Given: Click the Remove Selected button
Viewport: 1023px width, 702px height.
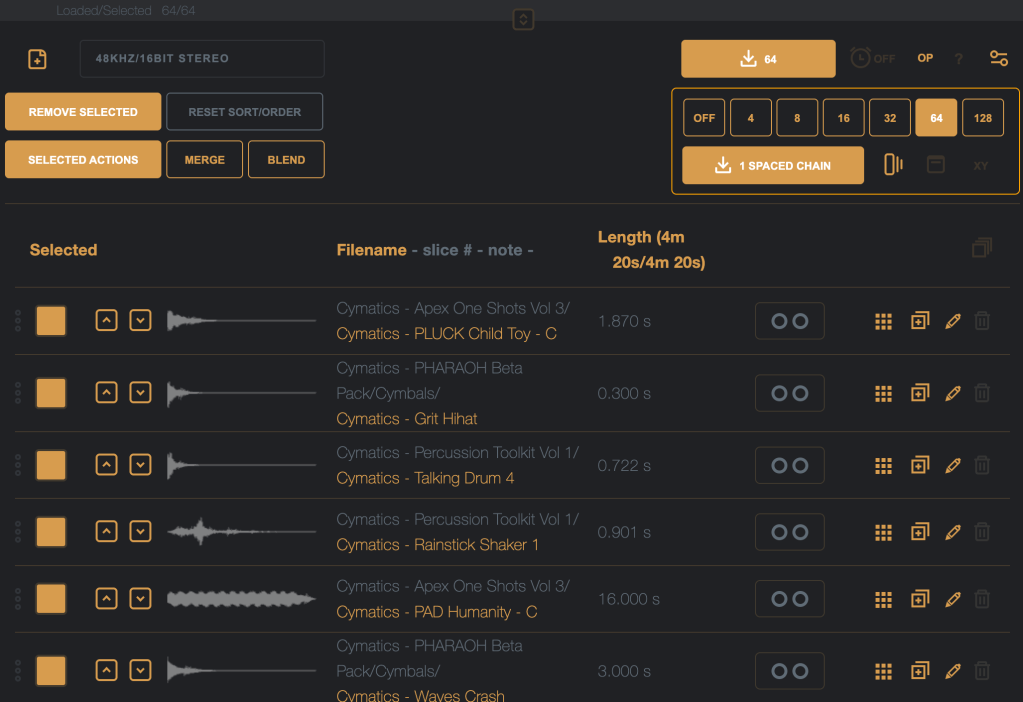Looking at the screenshot, I should [x=83, y=112].
